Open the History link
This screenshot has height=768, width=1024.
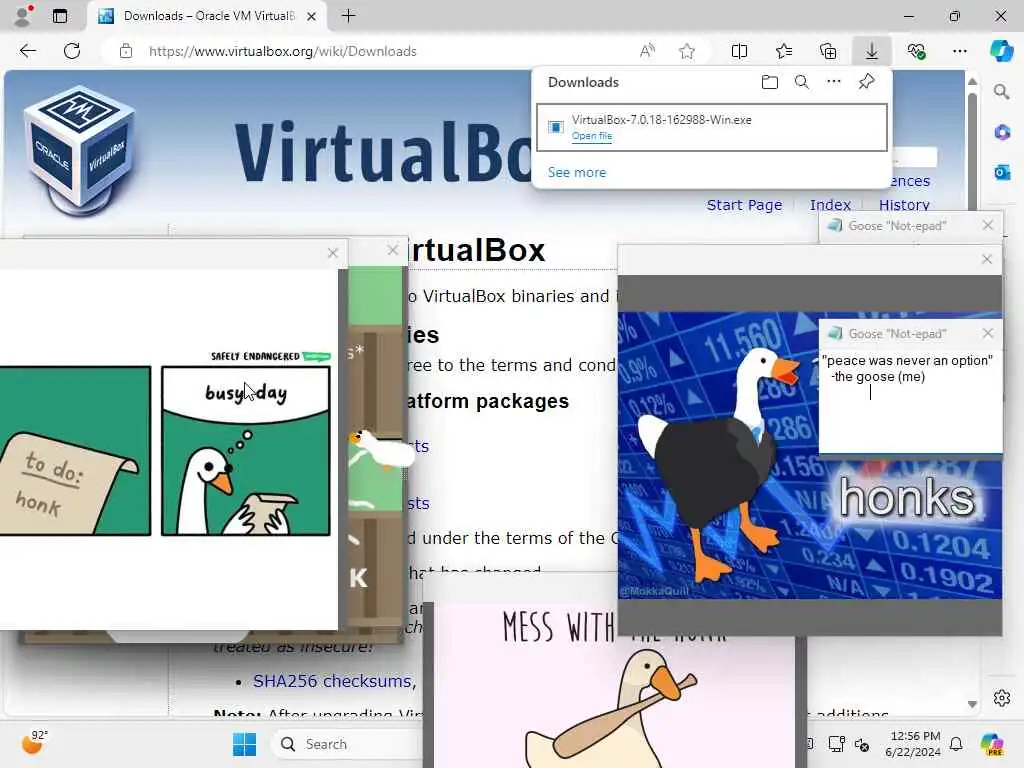[904, 205]
